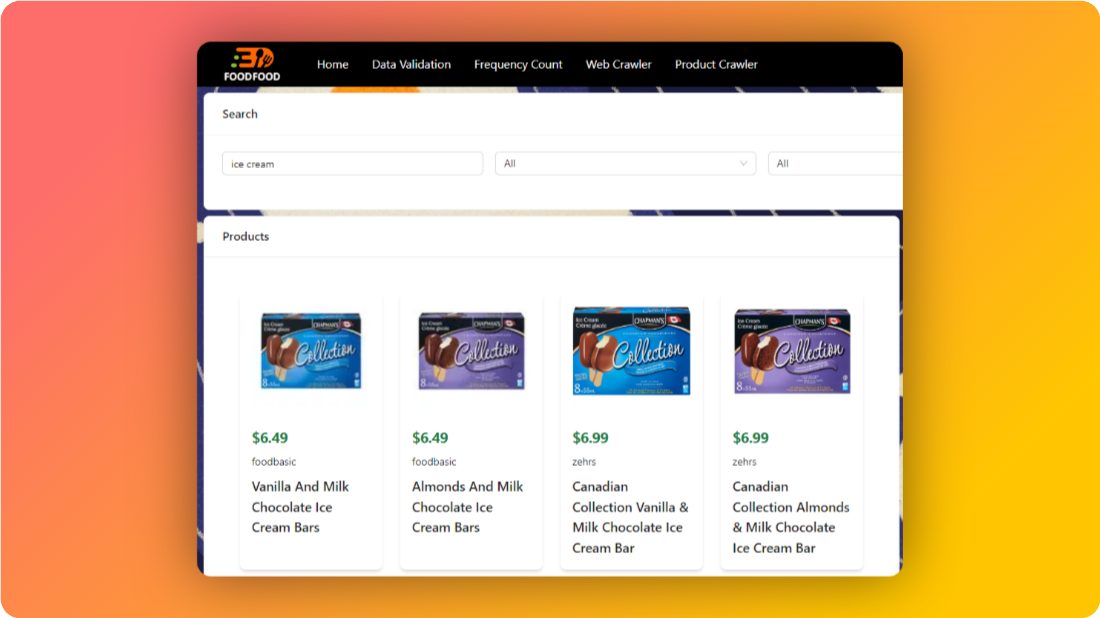The height and width of the screenshot is (618, 1100).
Task: Click zehrs label on Canadian Collection Vanilla card
Action: (584, 462)
